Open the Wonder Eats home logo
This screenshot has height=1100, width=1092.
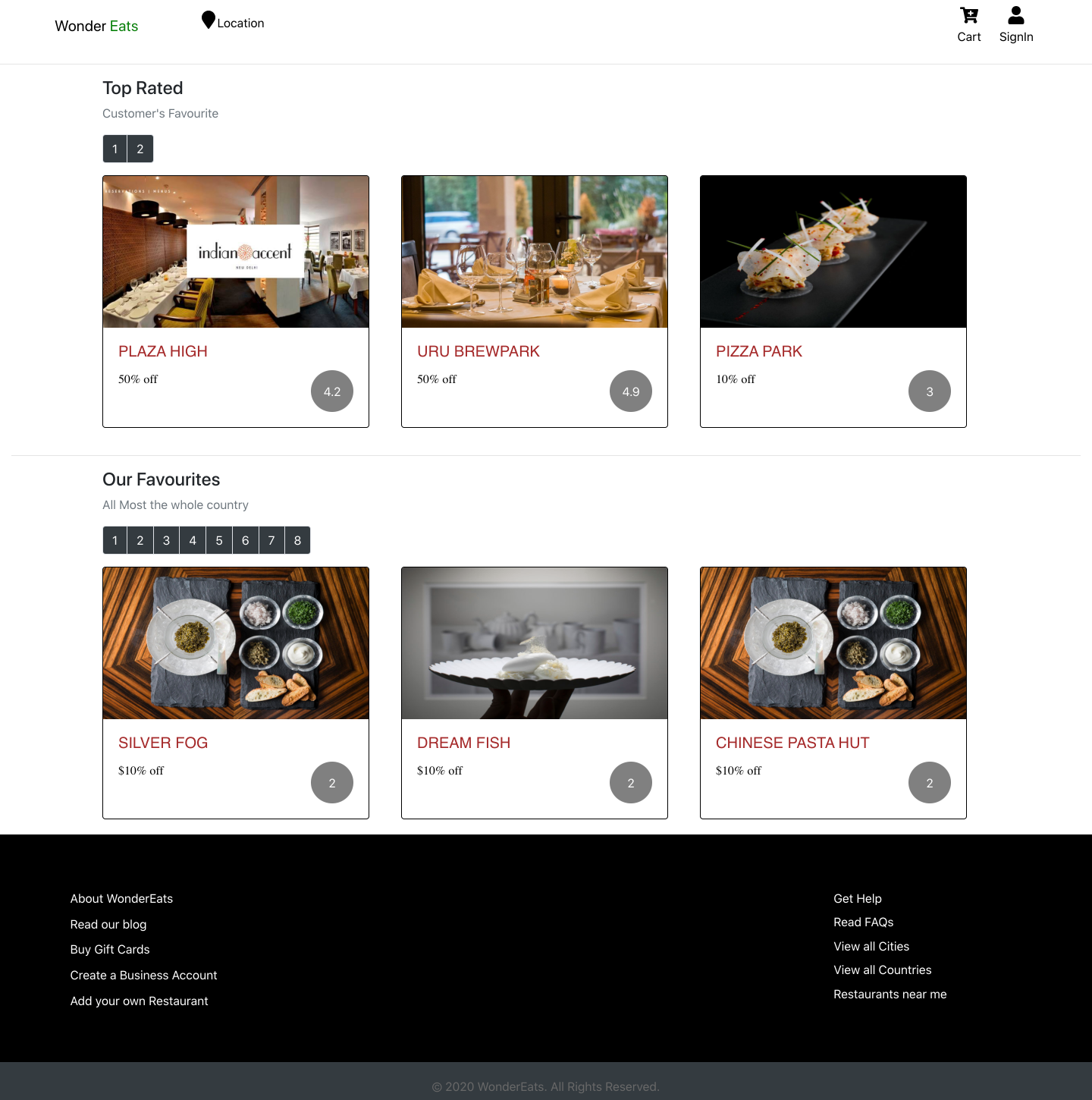pos(96,26)
